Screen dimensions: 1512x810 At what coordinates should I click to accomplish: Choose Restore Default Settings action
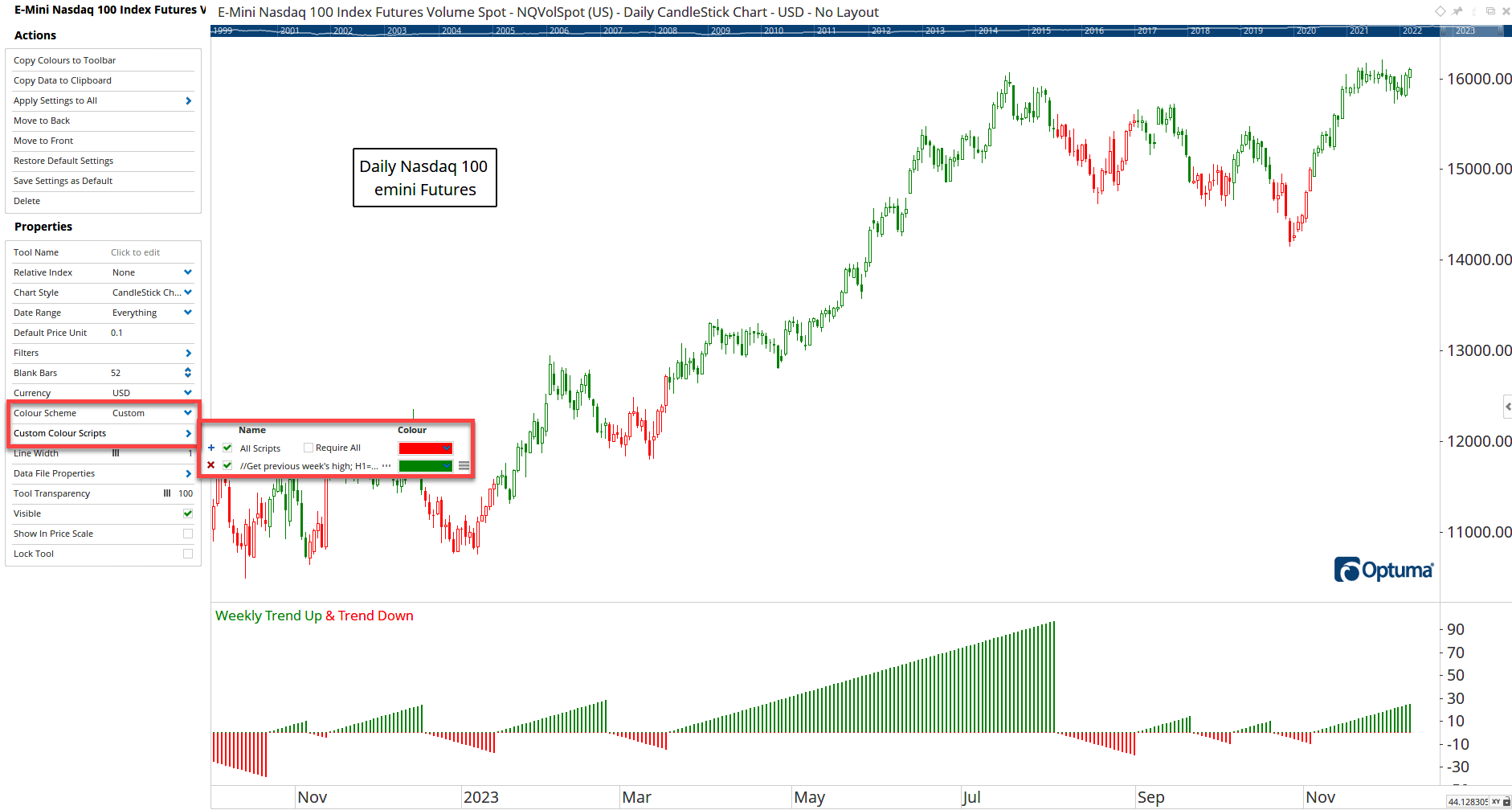[x=63, y=161]
